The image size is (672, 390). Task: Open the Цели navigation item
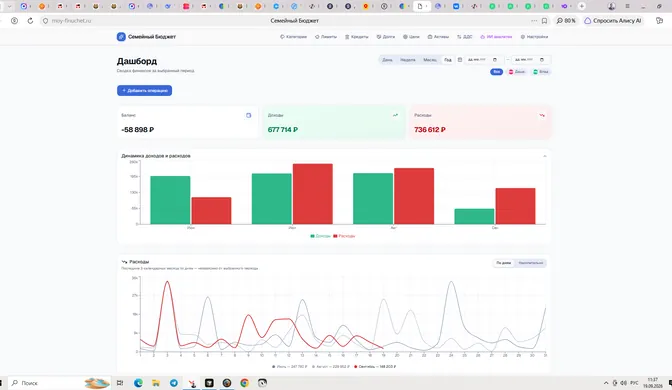[x=411, y=37]
